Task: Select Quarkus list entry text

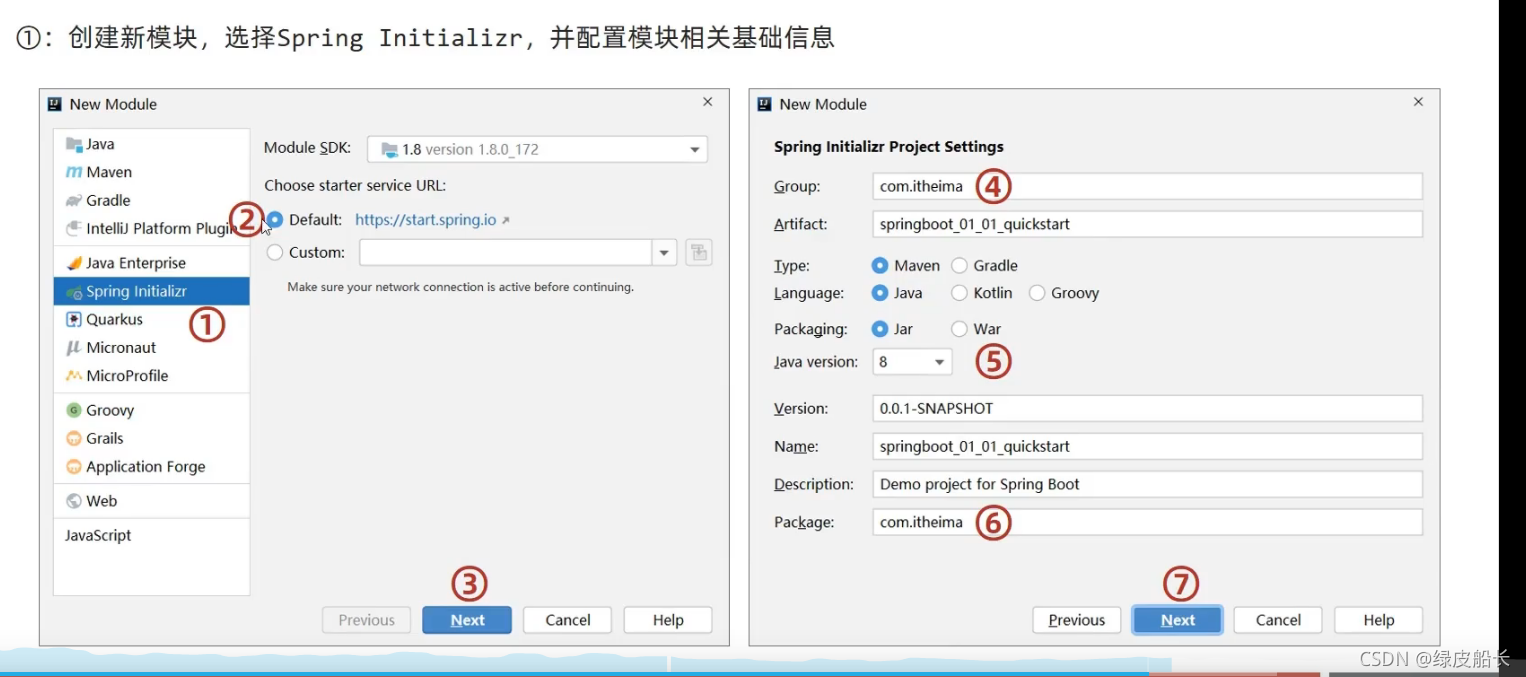Action: [114, 319]
